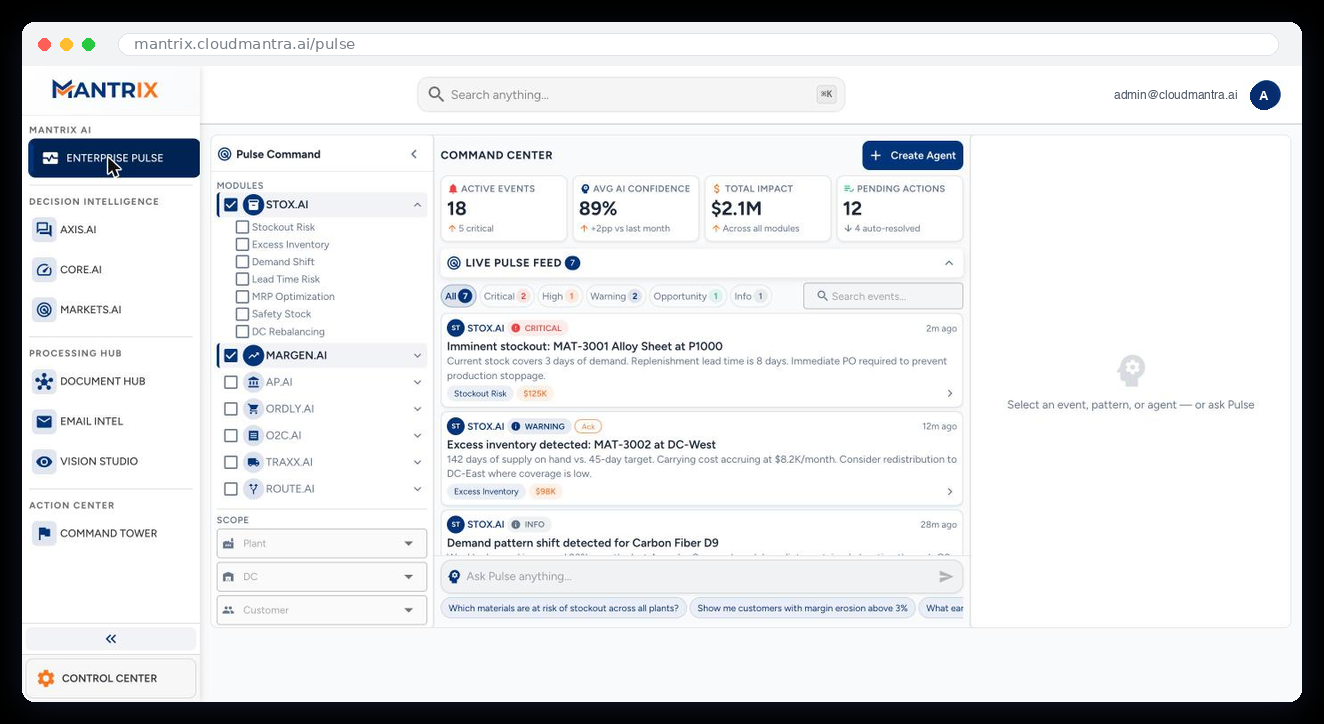
Task: Click the TRAXX.AI truck icon
Action: [254, 462]
